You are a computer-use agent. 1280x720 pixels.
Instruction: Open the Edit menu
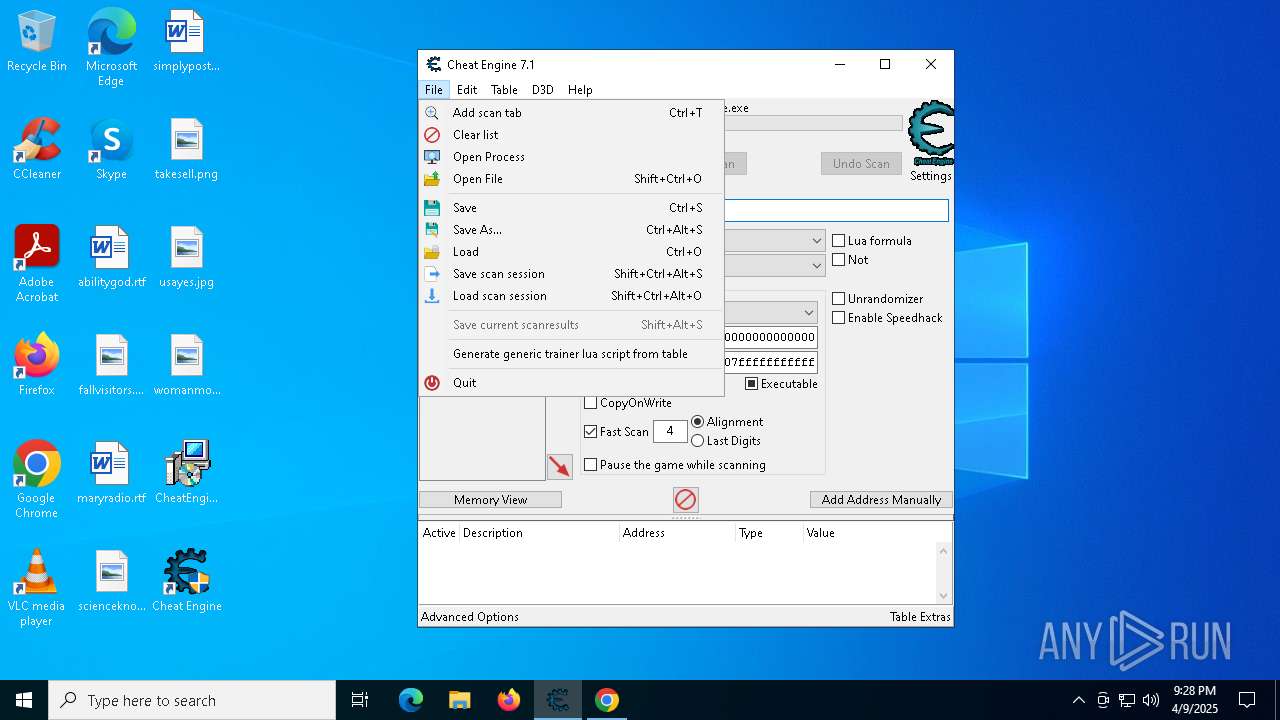pyautogui.click(x=467, y=90)
